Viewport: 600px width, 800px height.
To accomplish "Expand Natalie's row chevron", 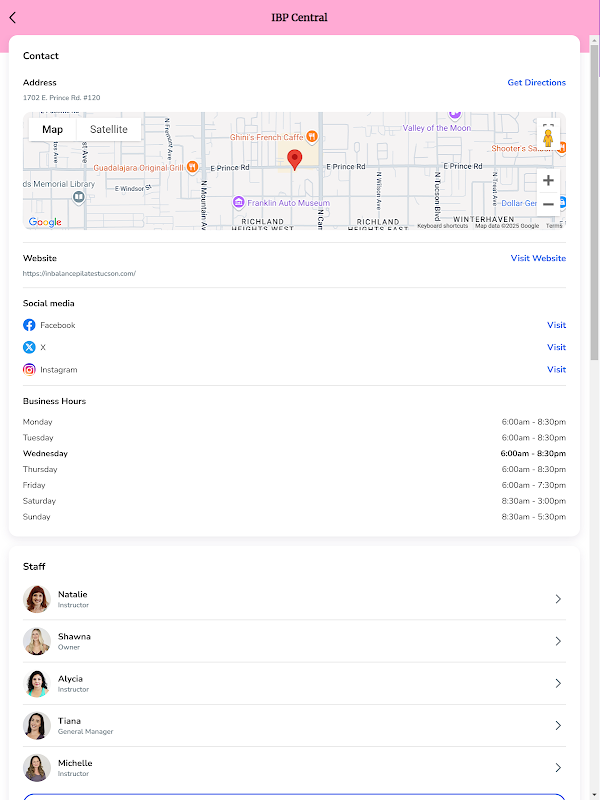I will (x=558, y=599).
